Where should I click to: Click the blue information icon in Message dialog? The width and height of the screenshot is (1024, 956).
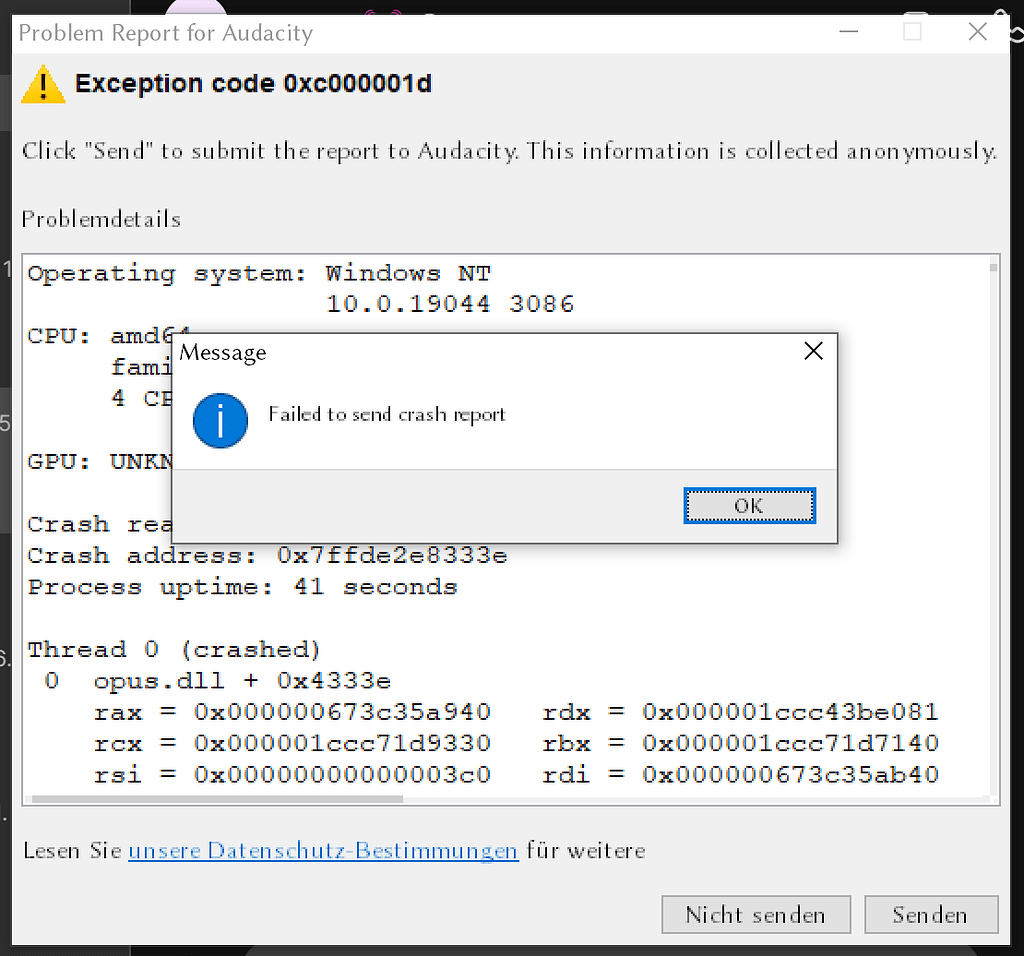pos(220,421)
